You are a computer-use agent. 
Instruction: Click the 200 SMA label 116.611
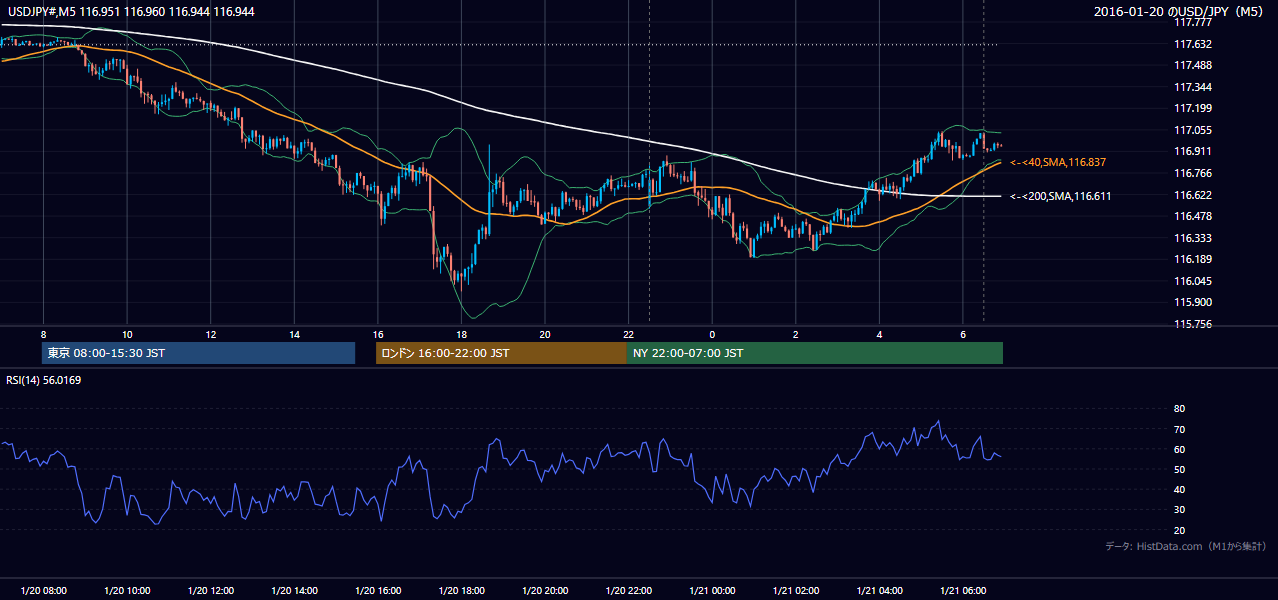pos(1060,197)
